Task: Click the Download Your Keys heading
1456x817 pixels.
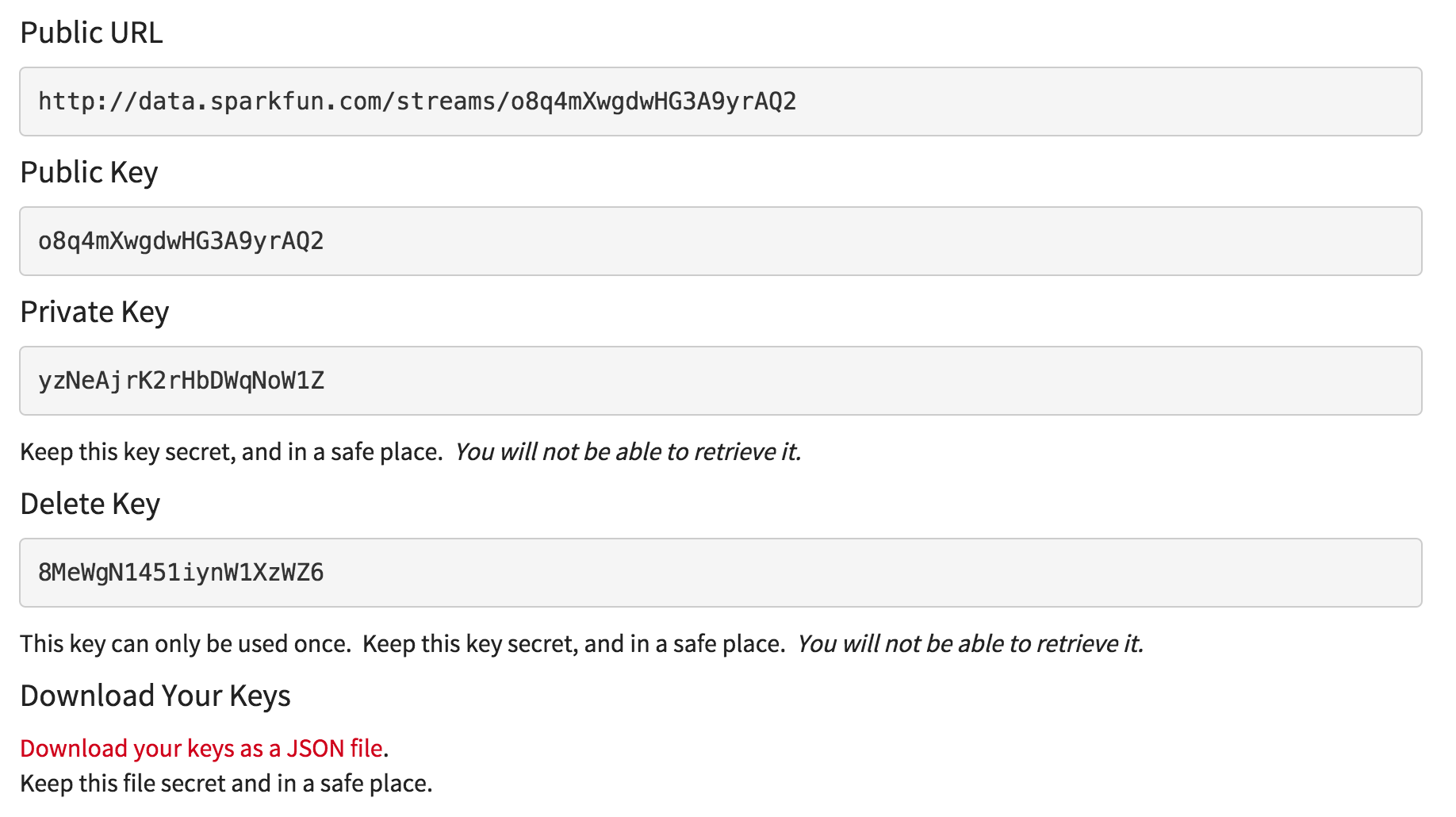Action: [155, 696]
